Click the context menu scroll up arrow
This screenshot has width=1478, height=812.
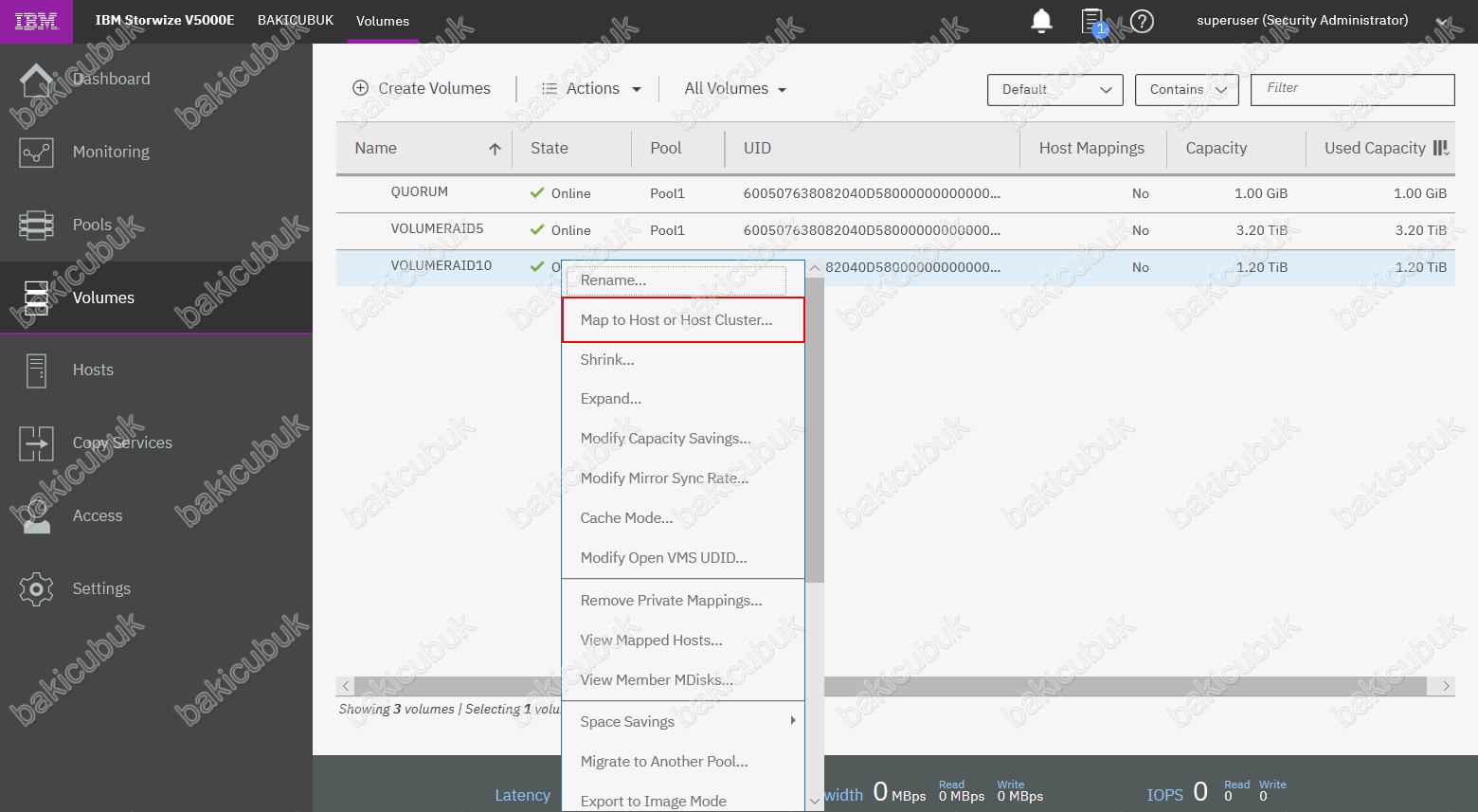(x=815, y=269)
